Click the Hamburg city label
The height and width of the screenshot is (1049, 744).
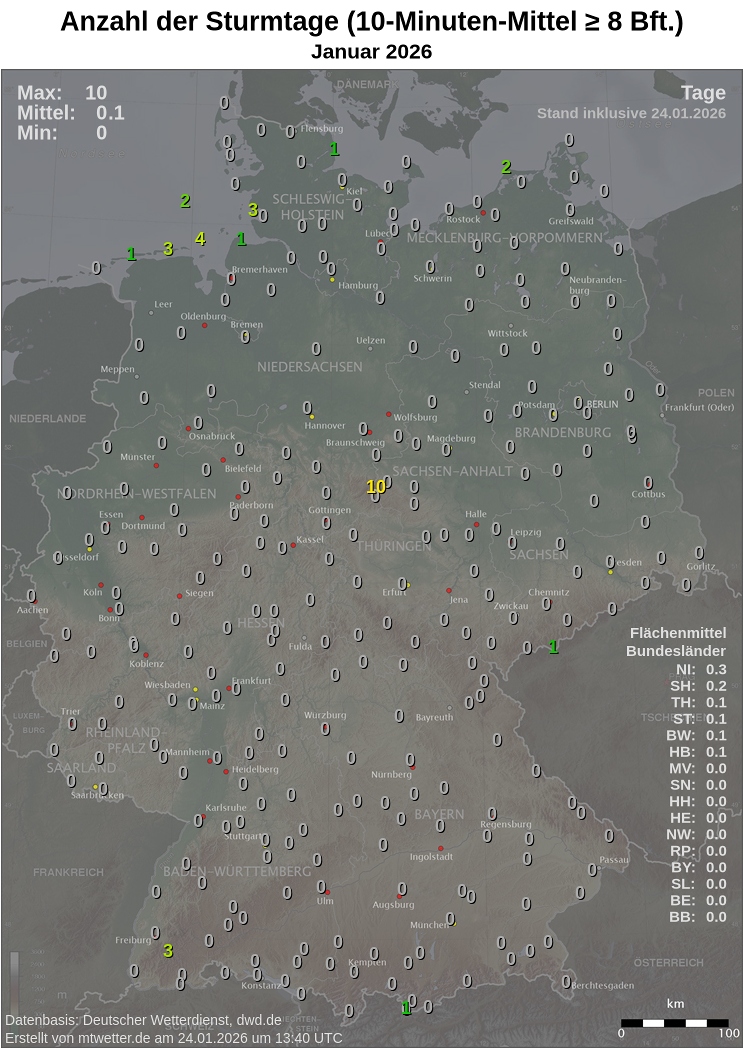point(358,285)
